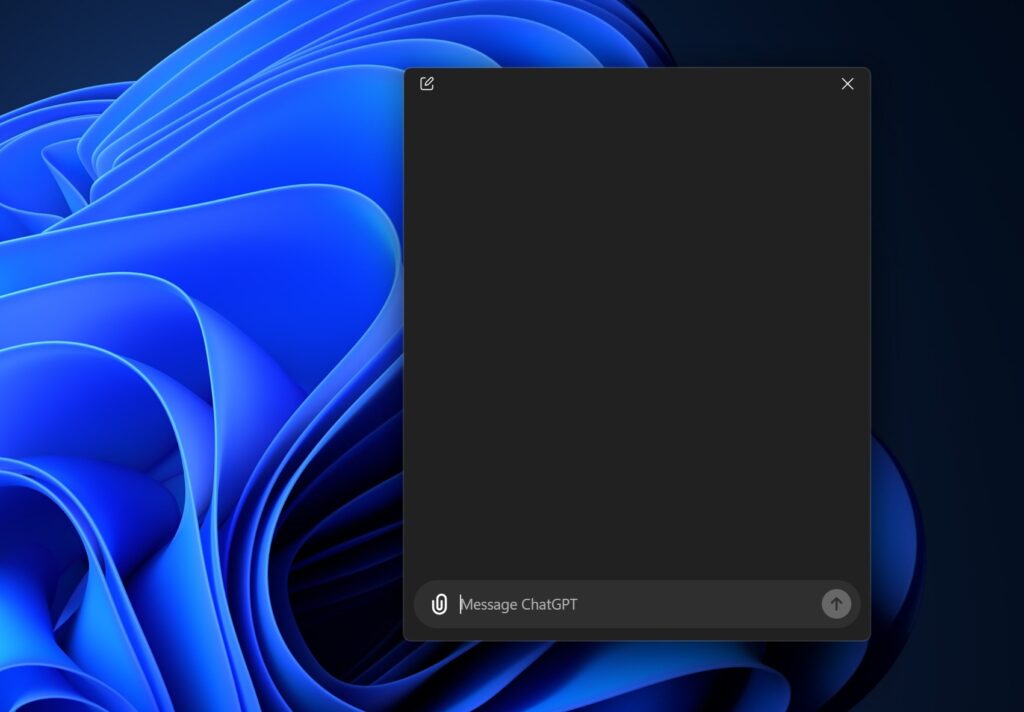Click the attachment clip next to the prompt
The width and height of the screenshot is (1024, 712).
pyautogui.click(x=438, y=604)
